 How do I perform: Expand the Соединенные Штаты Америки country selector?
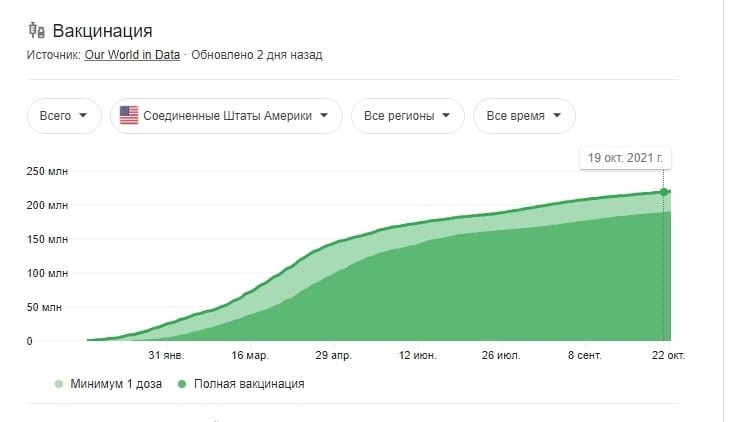point(226,116)
